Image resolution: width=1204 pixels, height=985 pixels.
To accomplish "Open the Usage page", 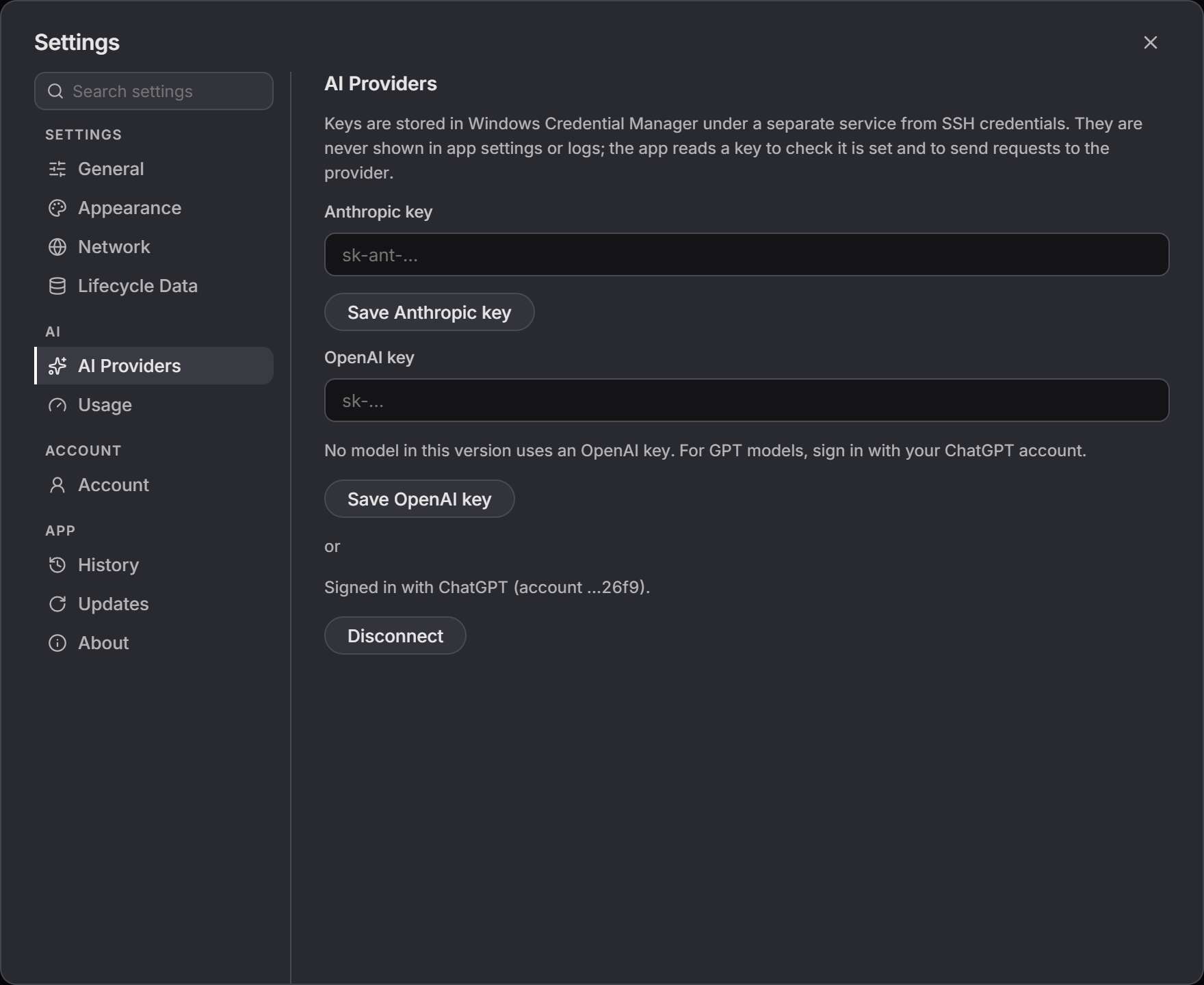I will 154,405.
